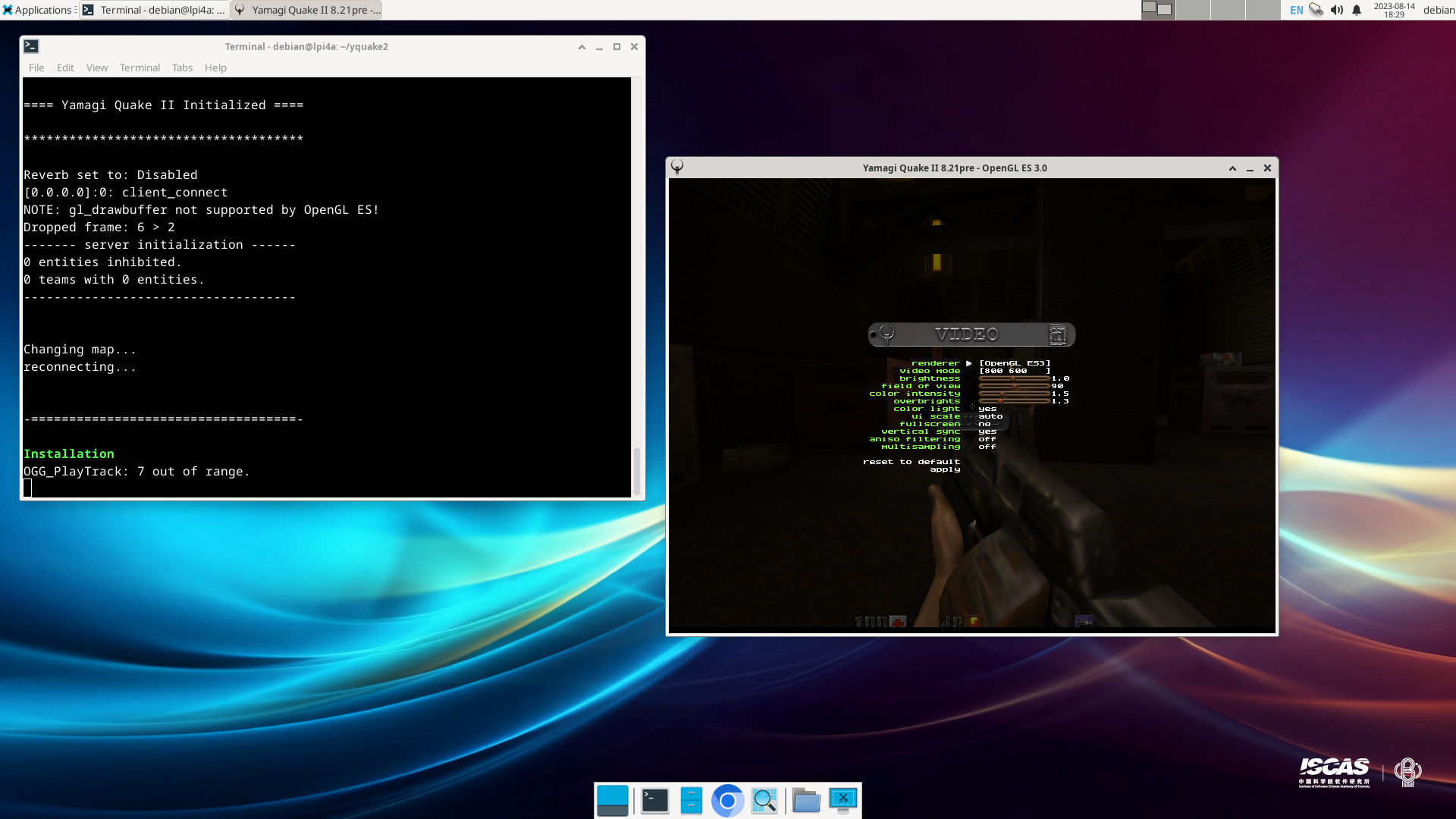1456x819 pixels.
Task: Roll up the Yamagi Quake II window
Action: pyautogui.click(x=1232, y=168)
